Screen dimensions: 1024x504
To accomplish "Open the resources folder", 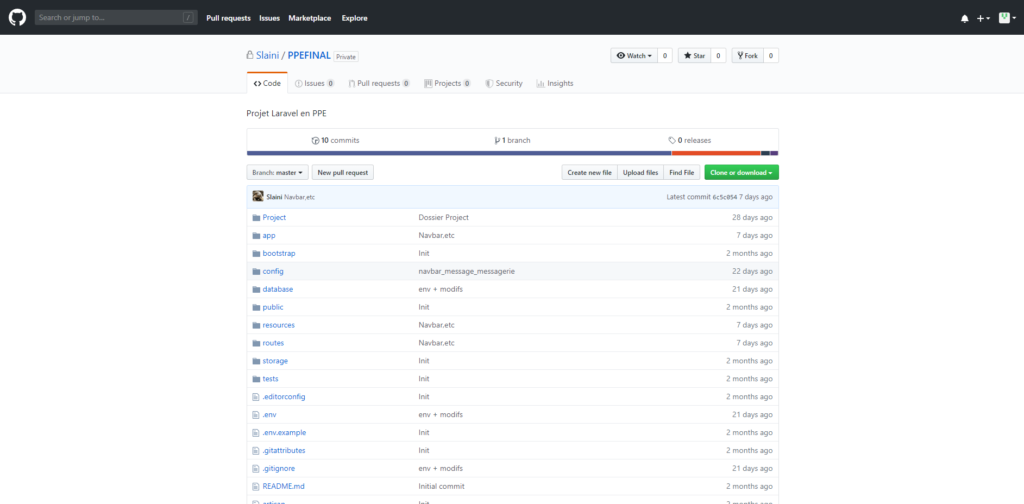I will click(x=278, y=325).
